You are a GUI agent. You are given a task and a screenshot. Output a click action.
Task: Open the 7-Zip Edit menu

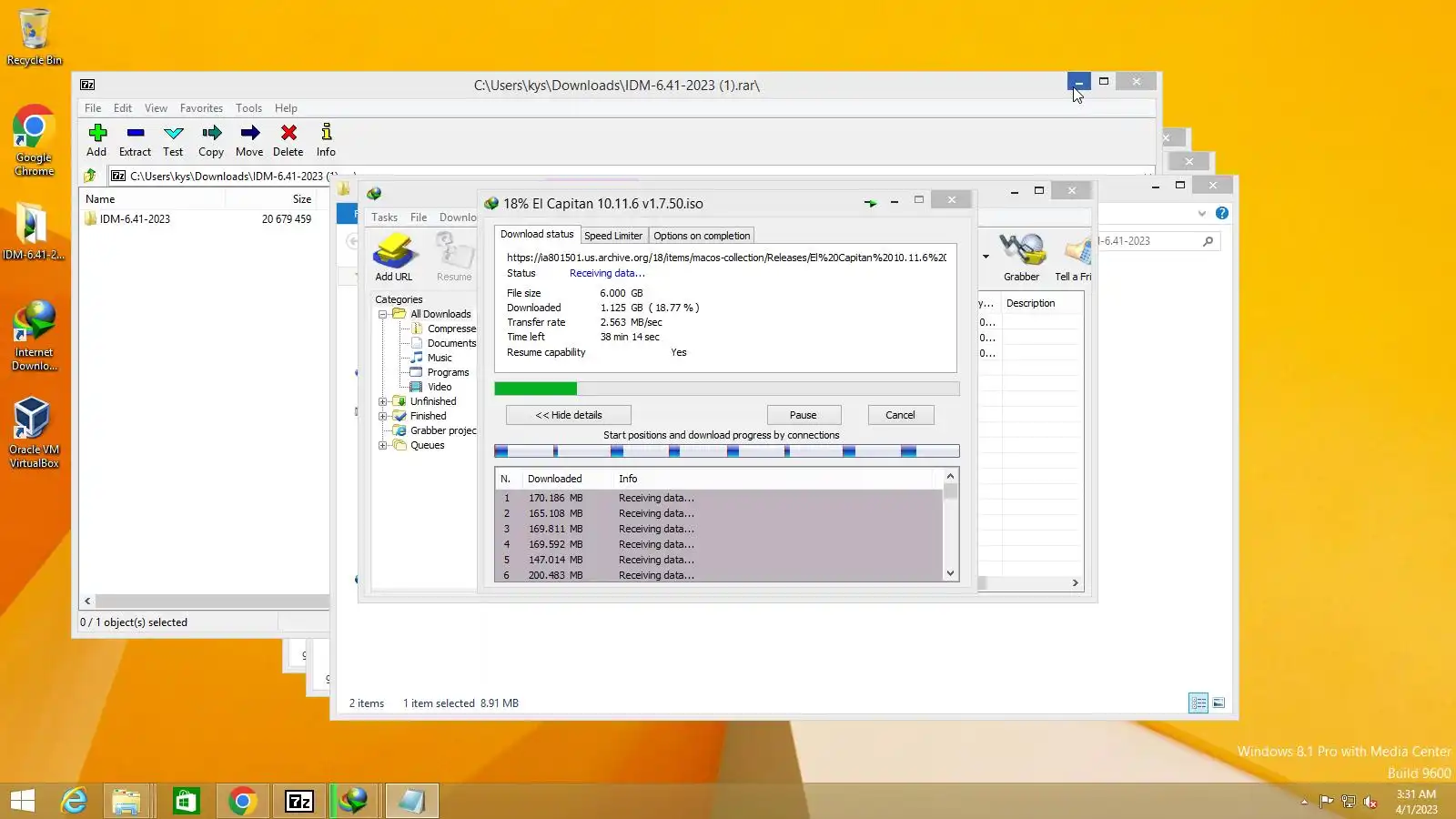123,107
